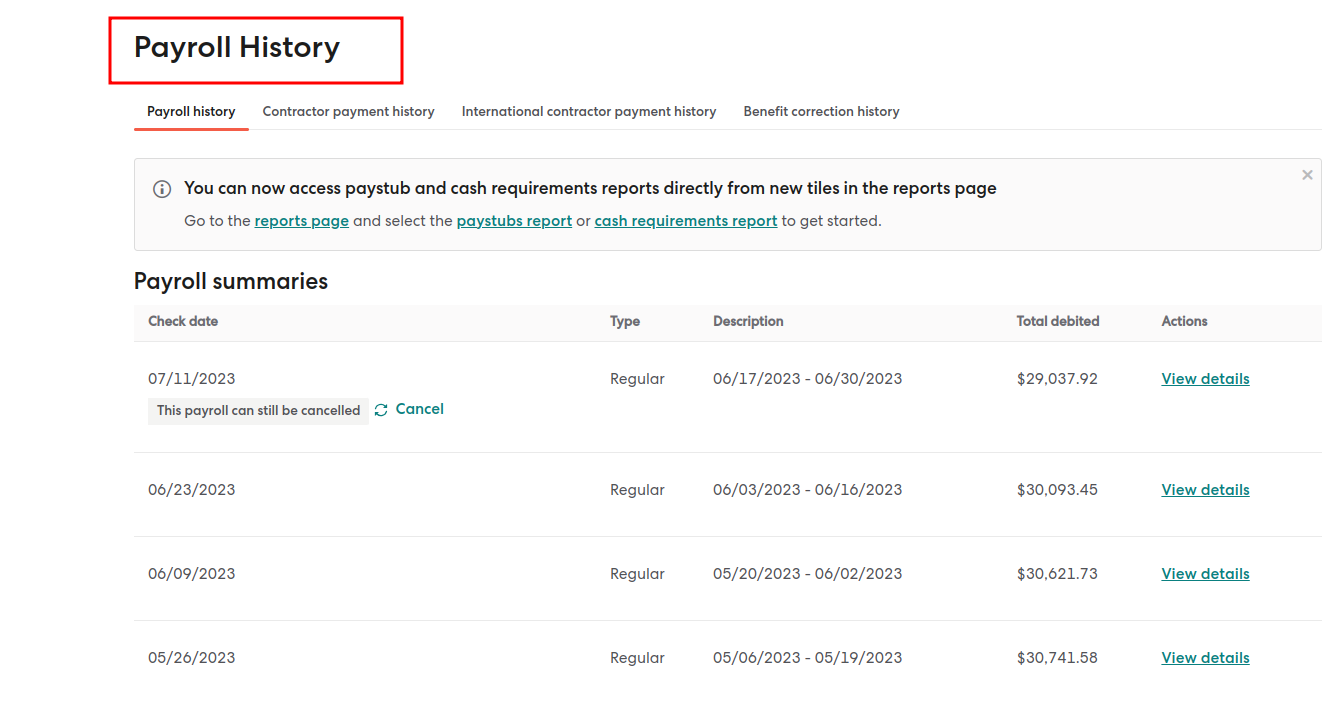Click the Total debited column header
Screen dimensions: 1328x702
(1058, 322)
